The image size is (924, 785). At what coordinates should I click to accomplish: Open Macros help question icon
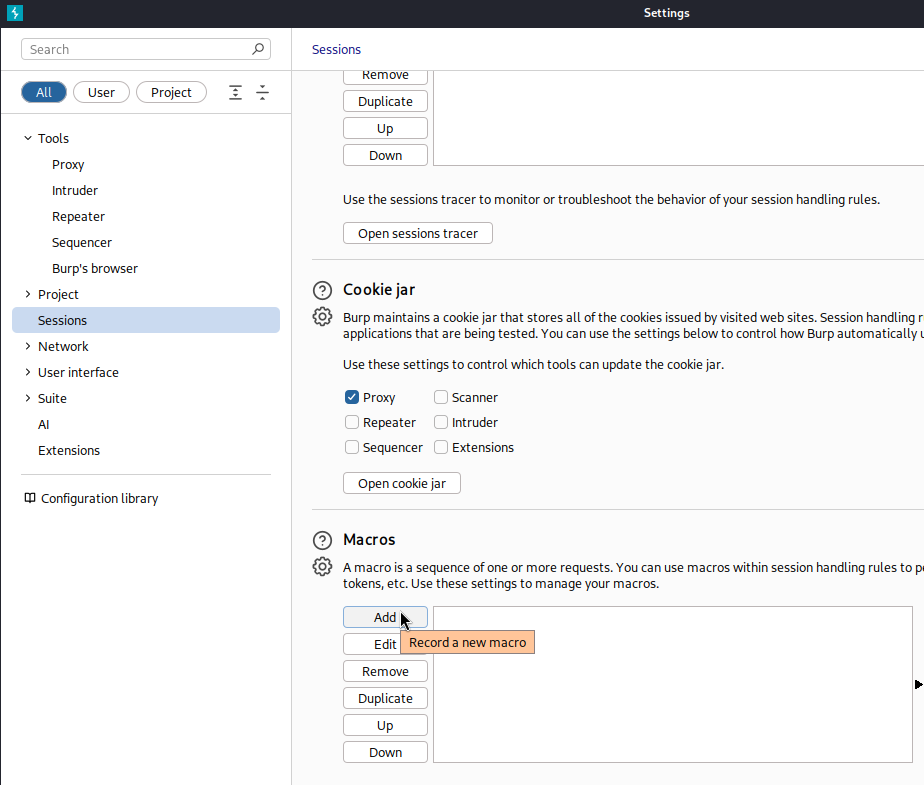[322, 540]
